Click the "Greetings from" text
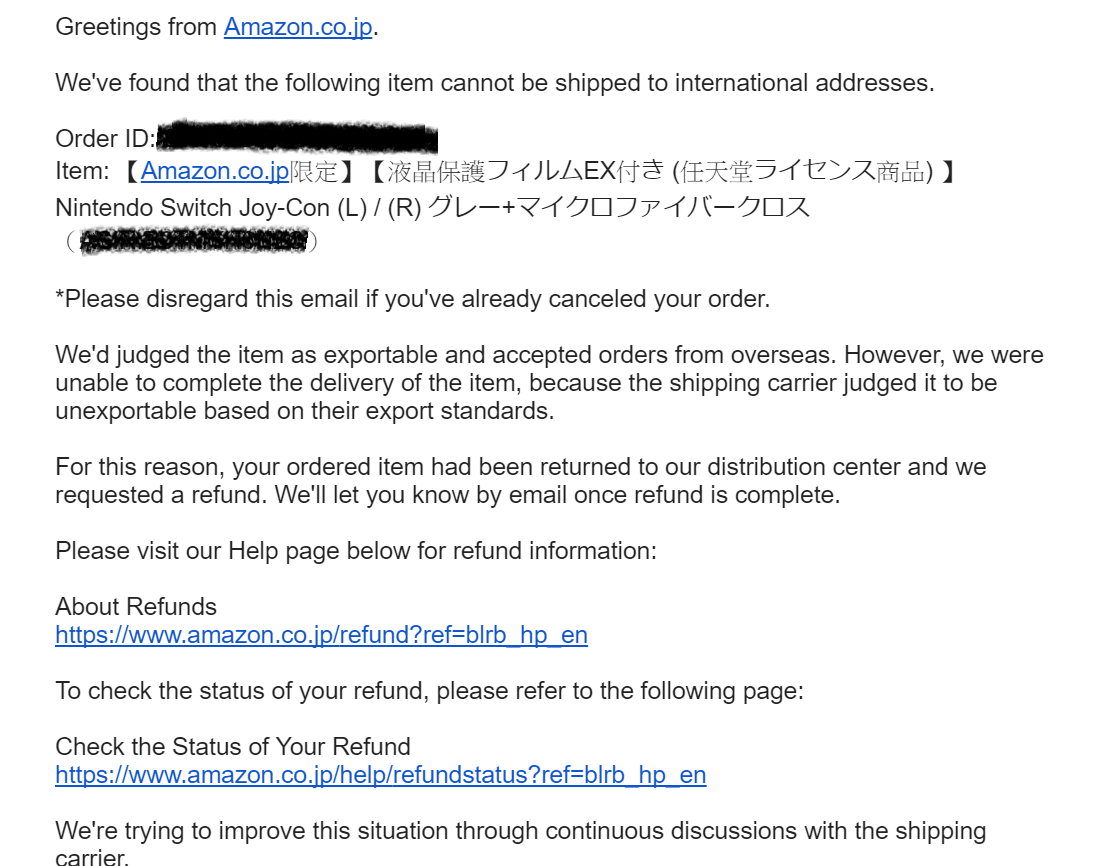The image size is (1097, 866). (137, 27)
